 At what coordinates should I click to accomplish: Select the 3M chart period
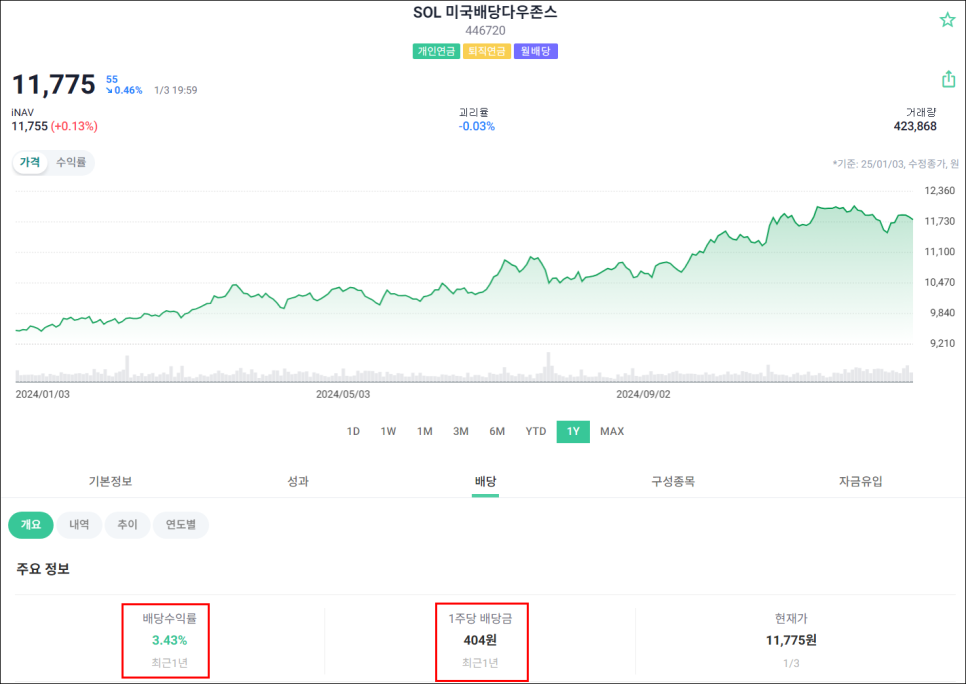[x=461, y=431]
